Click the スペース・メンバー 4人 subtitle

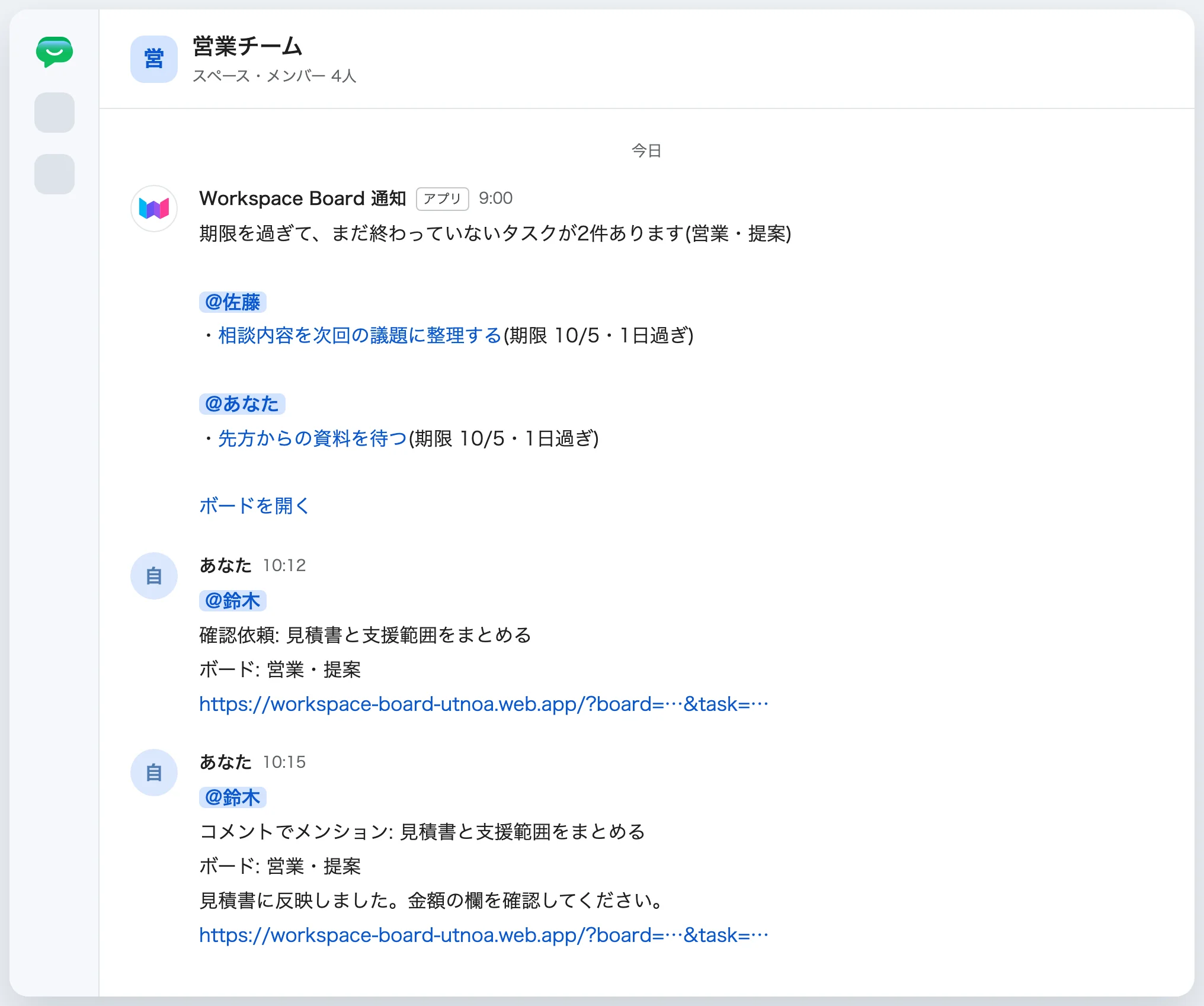point(274,76)
